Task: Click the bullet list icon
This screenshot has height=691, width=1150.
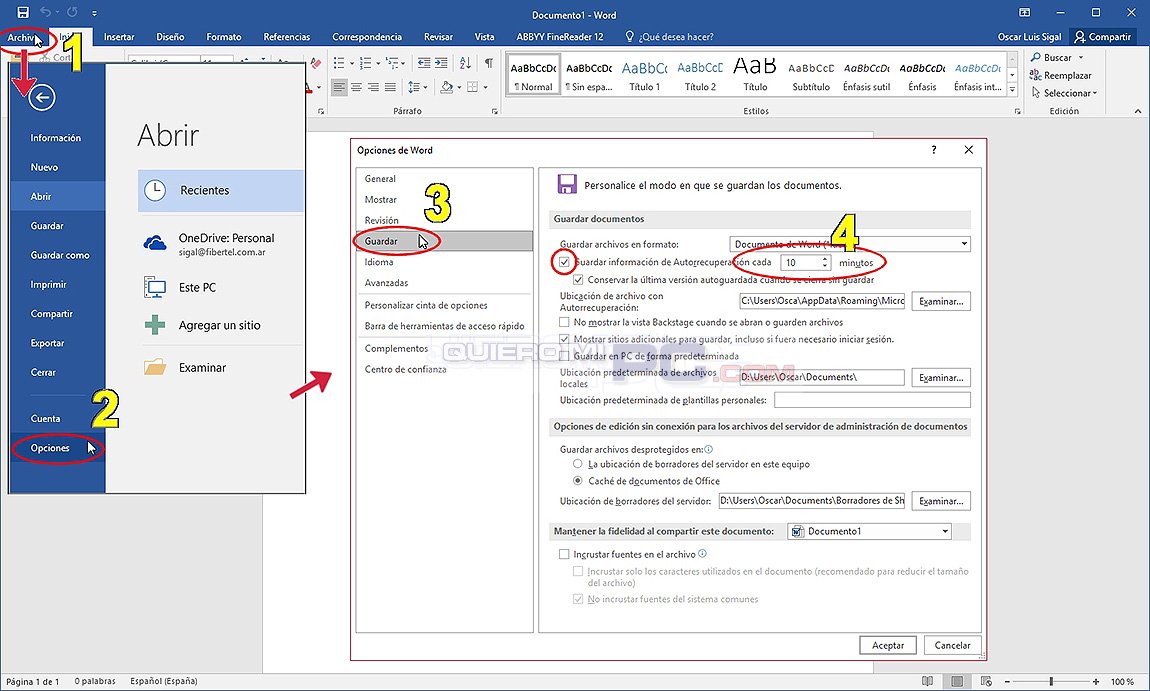Action: (339, 63)
